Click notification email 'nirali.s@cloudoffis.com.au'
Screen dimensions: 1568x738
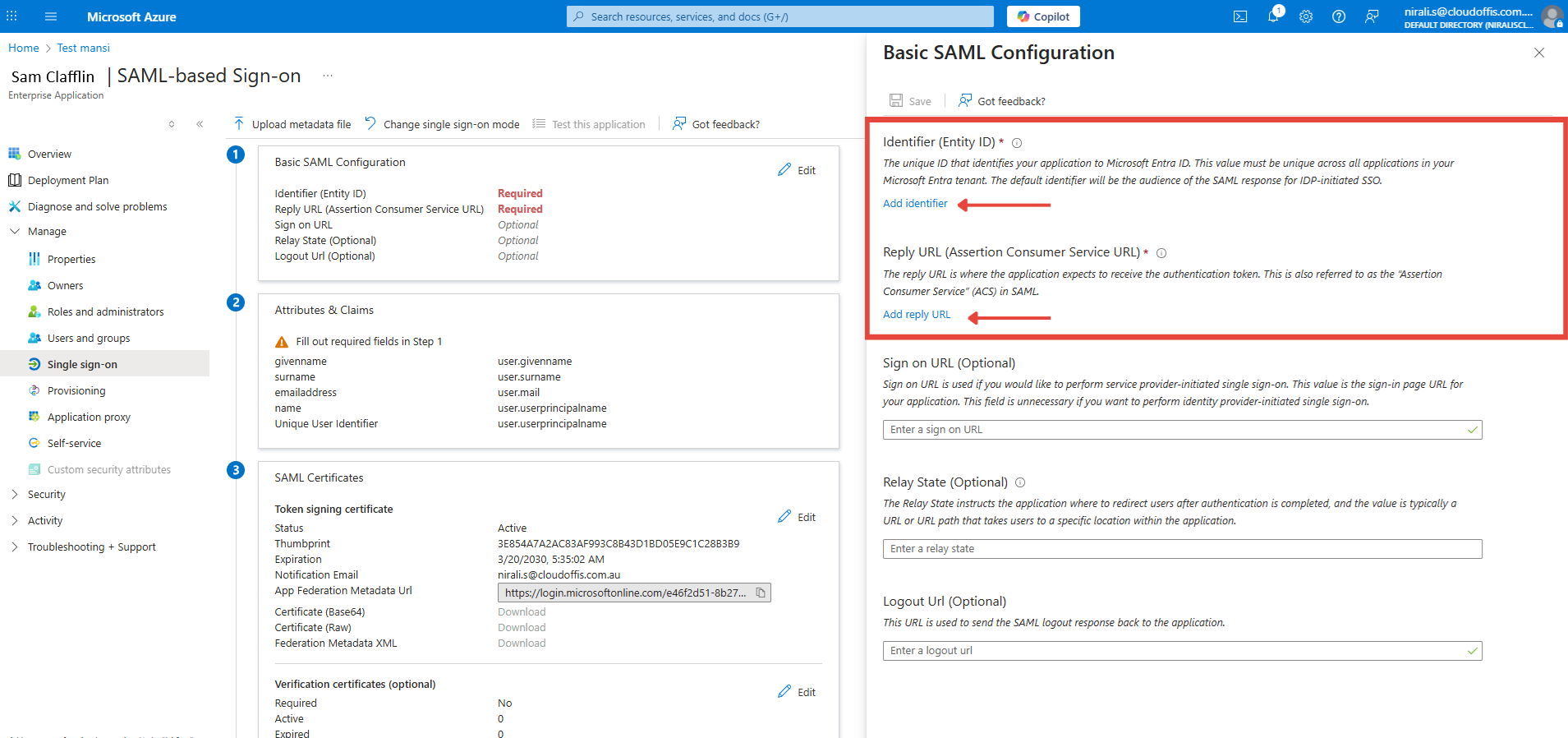[559, 574]
